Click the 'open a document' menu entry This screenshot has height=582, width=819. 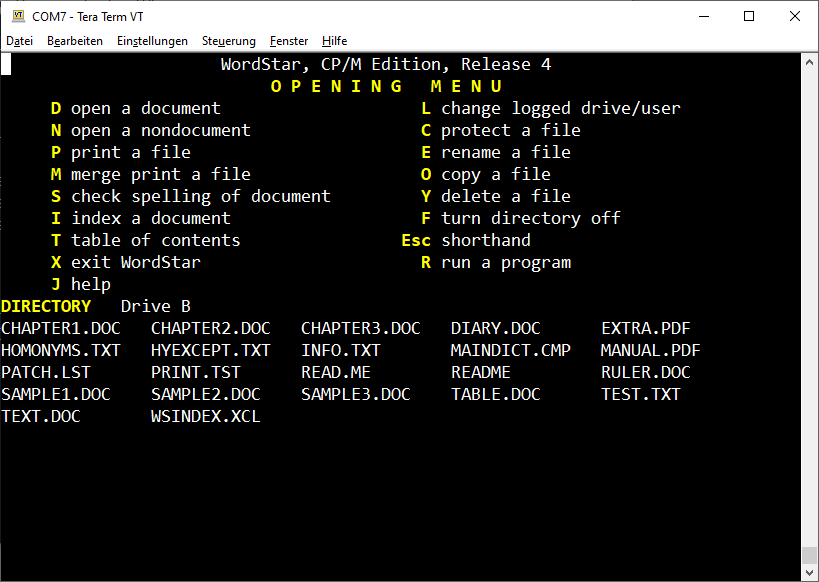pos(145,108)
